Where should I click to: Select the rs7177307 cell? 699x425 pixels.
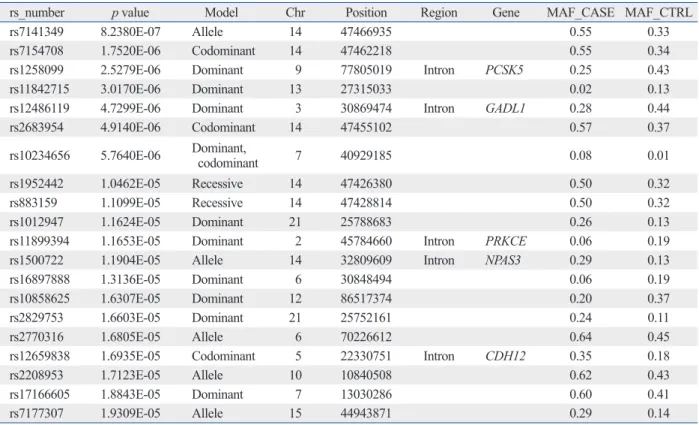click(37, 414)
